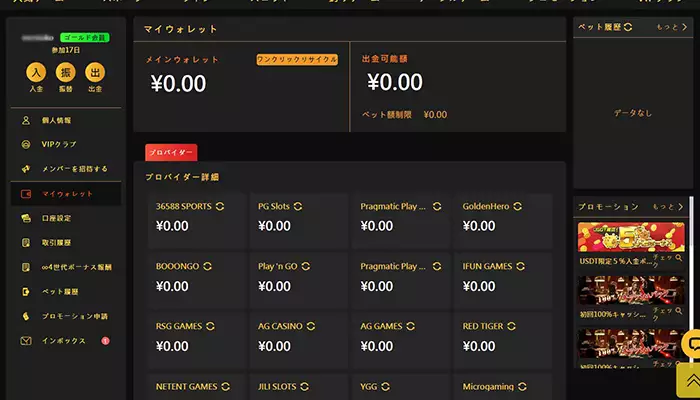The image size is (700, 400).
Task: Go to VIPクラブ in the sidebar
Action: coord(59,144)
